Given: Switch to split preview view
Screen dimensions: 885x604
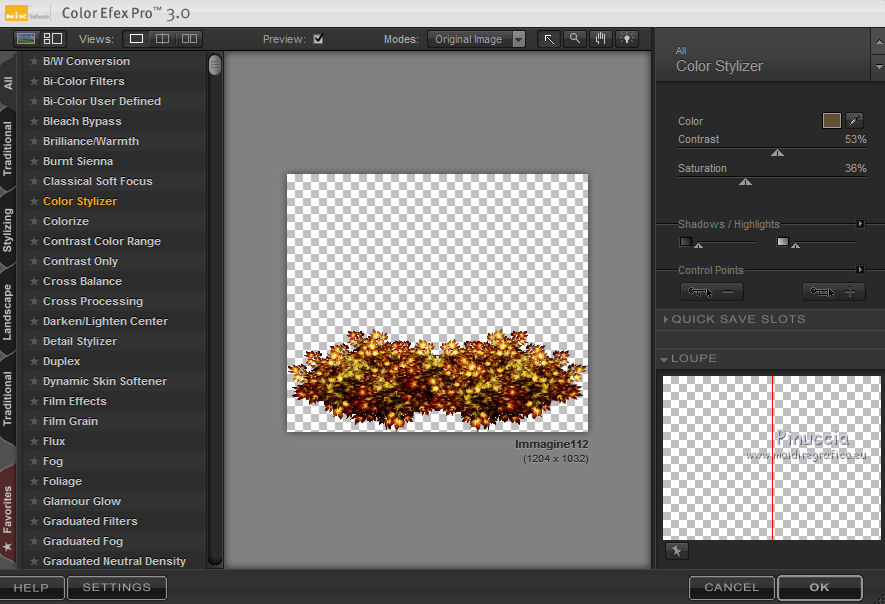Looking at the screenshot, I should pos(162,39).
